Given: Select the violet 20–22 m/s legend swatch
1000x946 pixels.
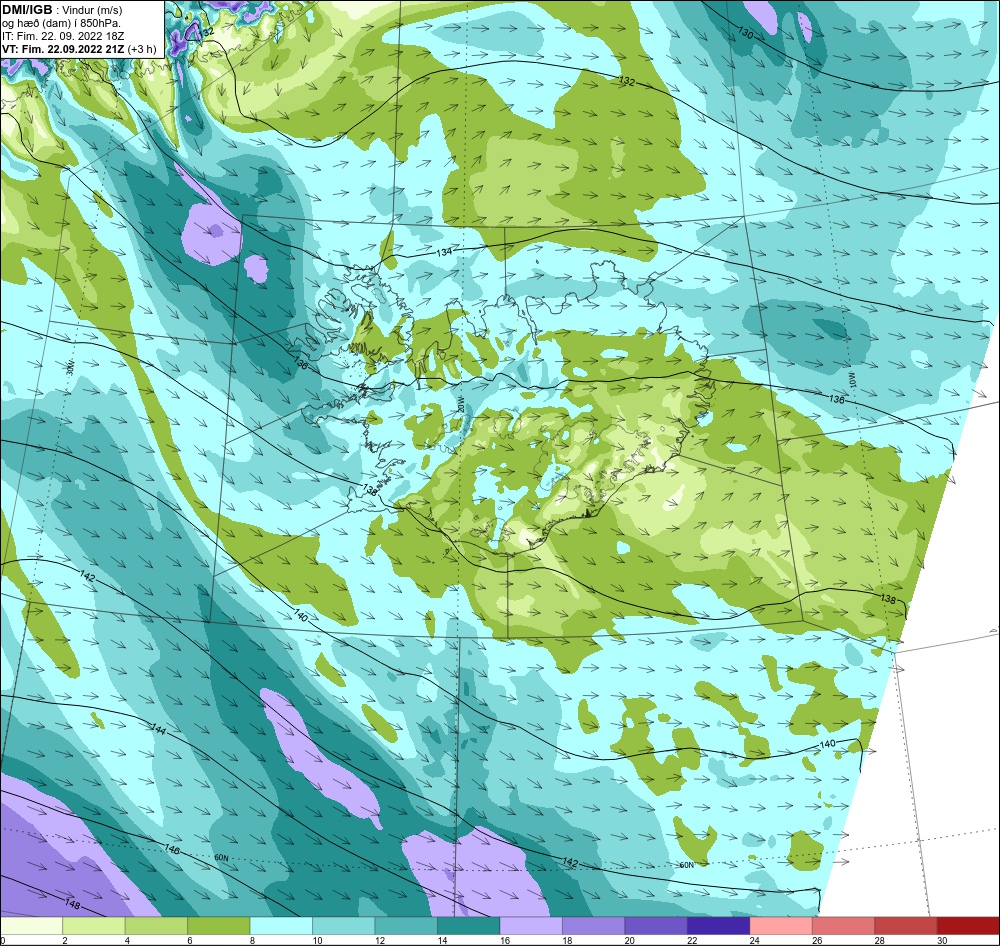Looking at the screenshot, I should 656,926.
